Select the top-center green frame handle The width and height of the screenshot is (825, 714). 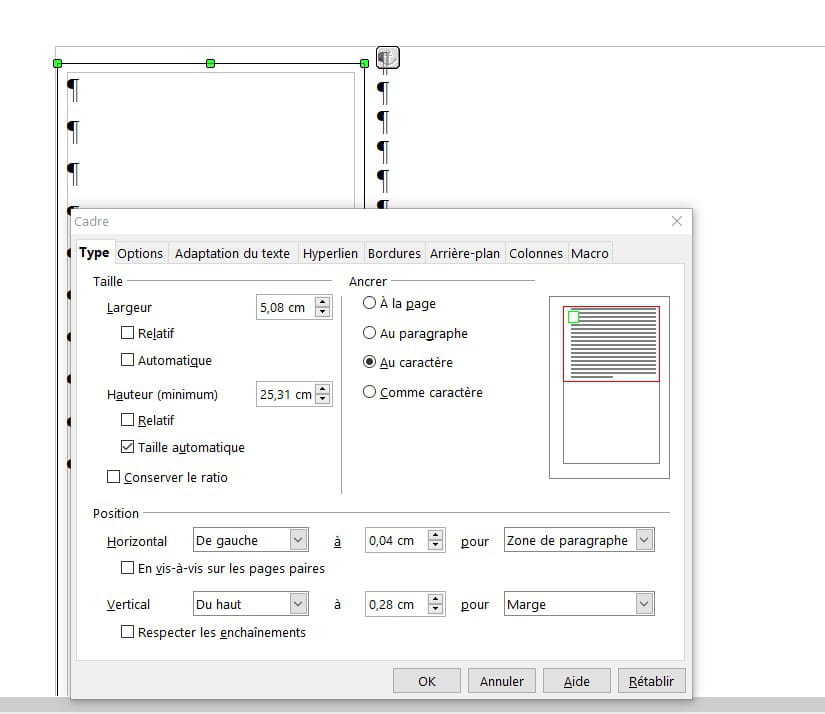click(210, 64)
